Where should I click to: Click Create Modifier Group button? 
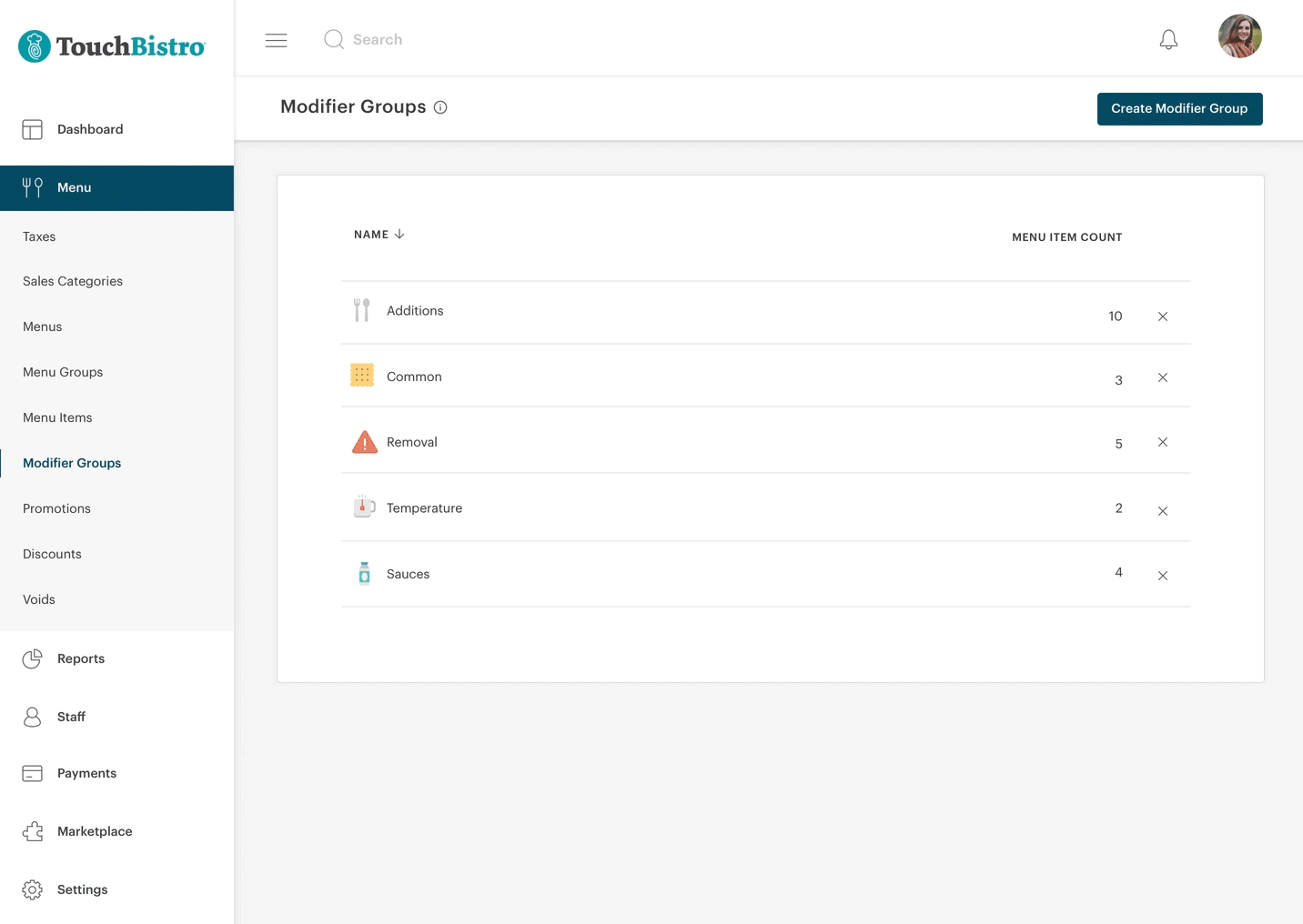tap(1179, 109)
